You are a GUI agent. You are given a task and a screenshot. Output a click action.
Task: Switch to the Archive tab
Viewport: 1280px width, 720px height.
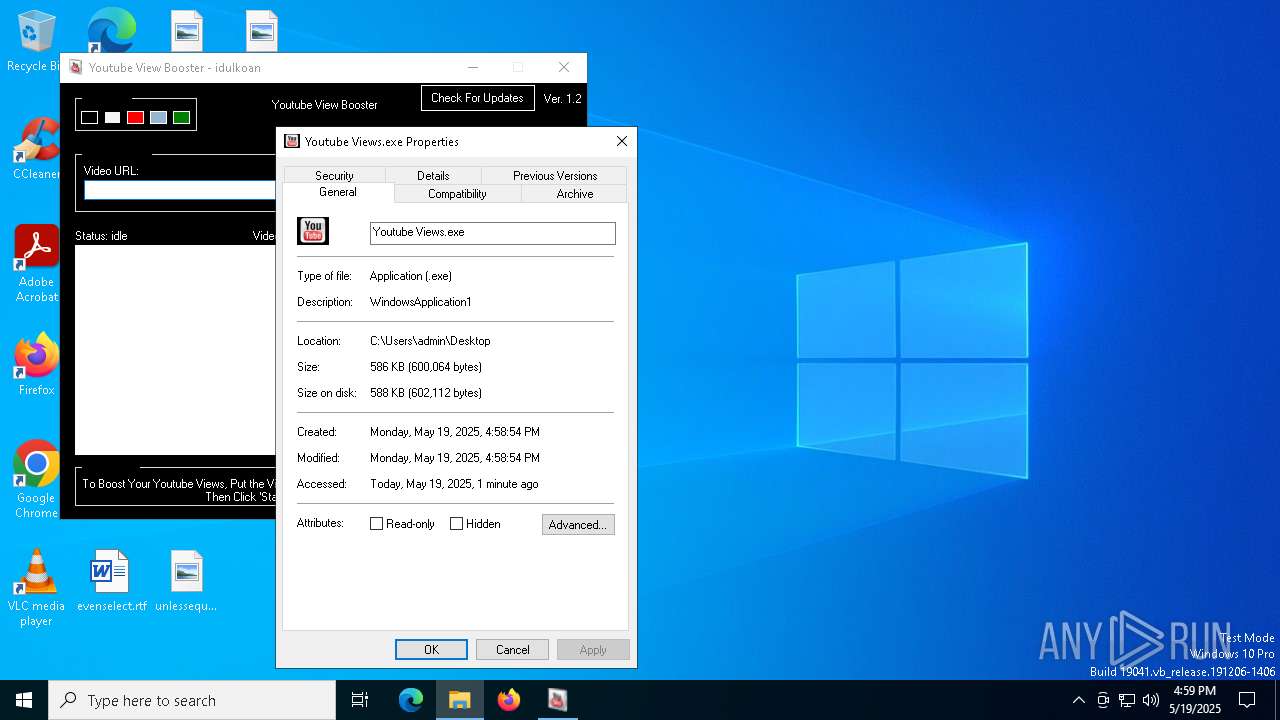click(x=575, y=193)
